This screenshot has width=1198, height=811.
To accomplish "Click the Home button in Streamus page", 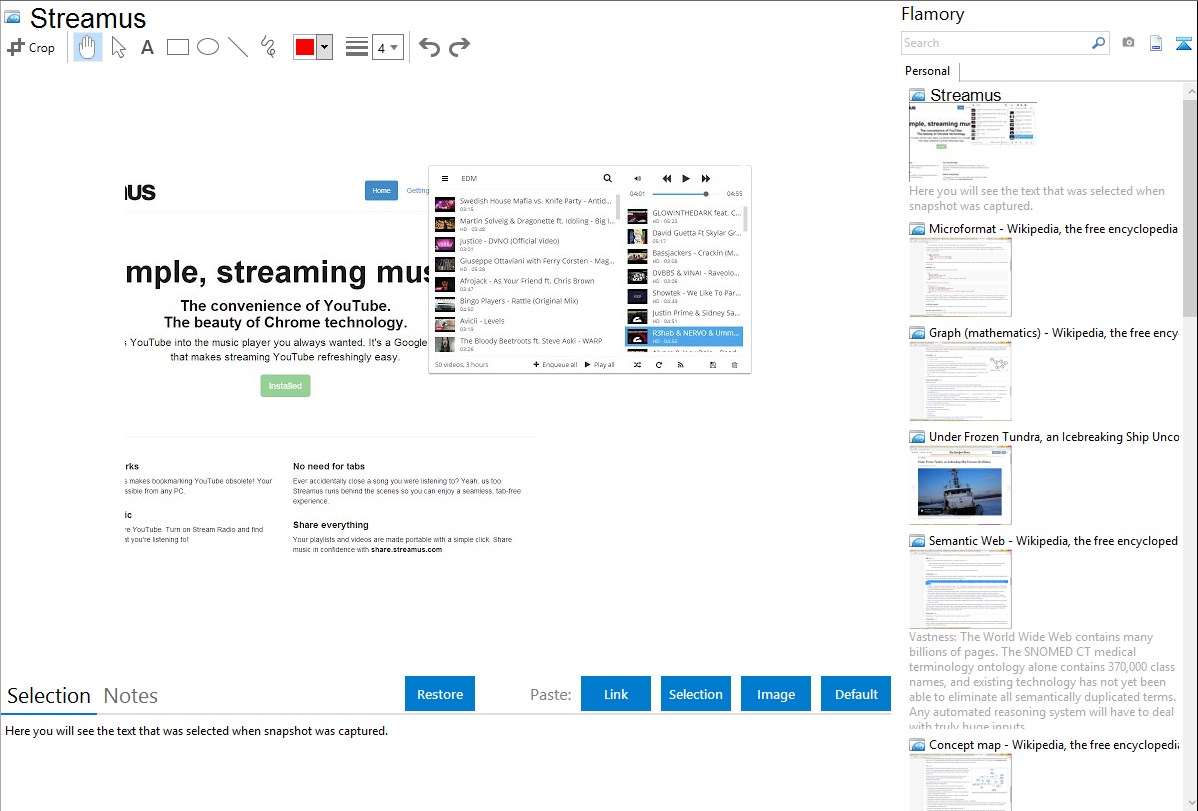I will point(381,190).
